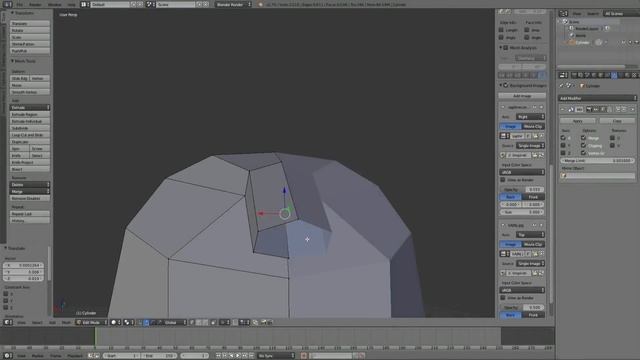This screenshot has height=360, width=640.
Task: Open the Global orientation dropdown
Action: [x=176, y=322]
